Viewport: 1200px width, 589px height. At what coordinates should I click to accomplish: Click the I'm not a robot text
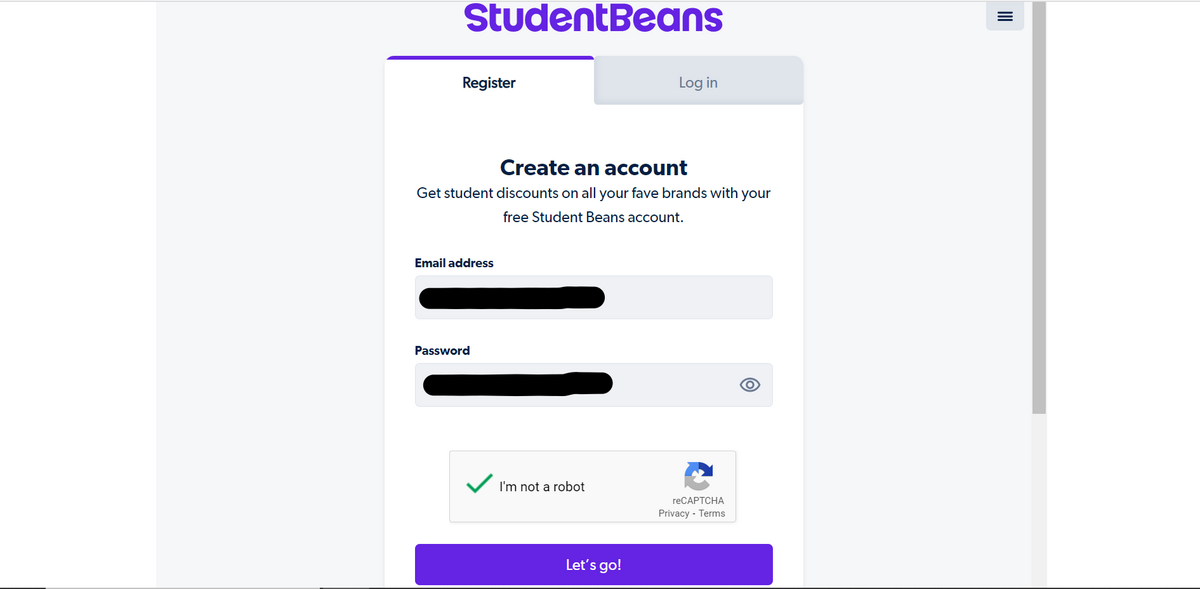(542, 487)
